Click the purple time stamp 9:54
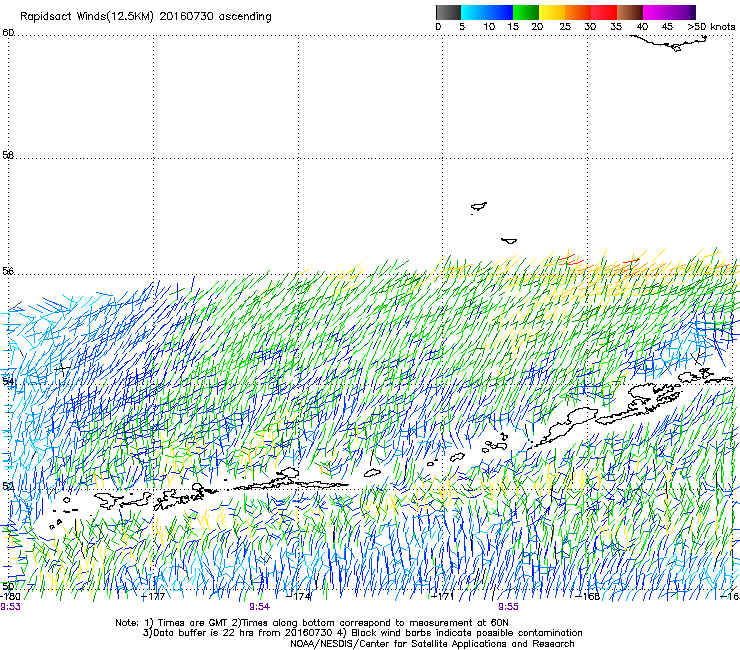 tap(260, 607)
